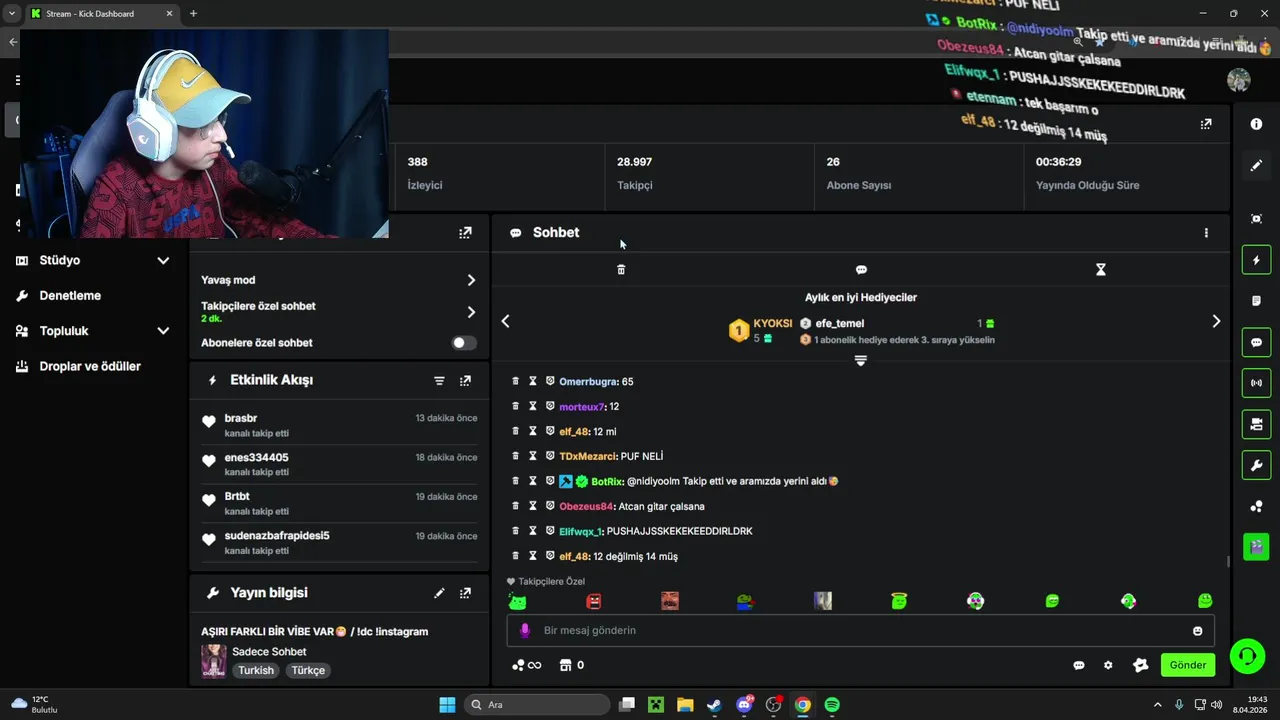
Task: Delete Omerrbugra's message with its trash icon
Action: [x=516, y=381]
